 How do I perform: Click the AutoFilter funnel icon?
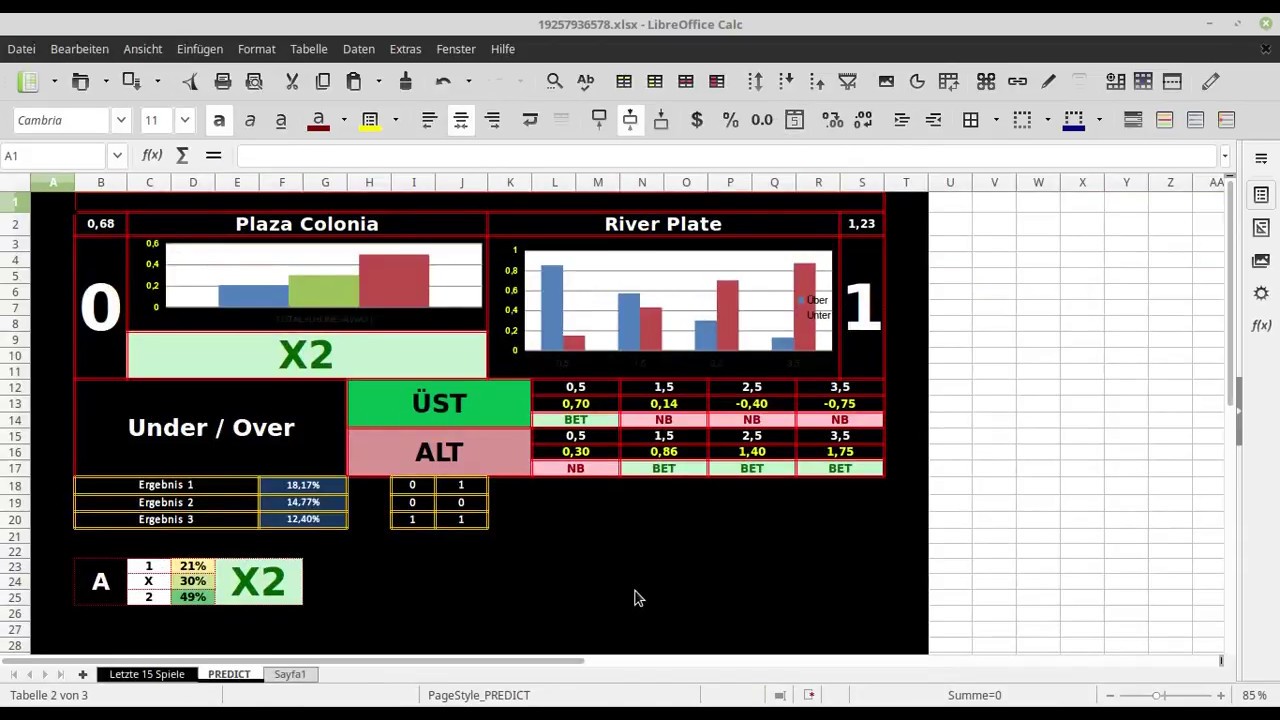coord(848,82)
